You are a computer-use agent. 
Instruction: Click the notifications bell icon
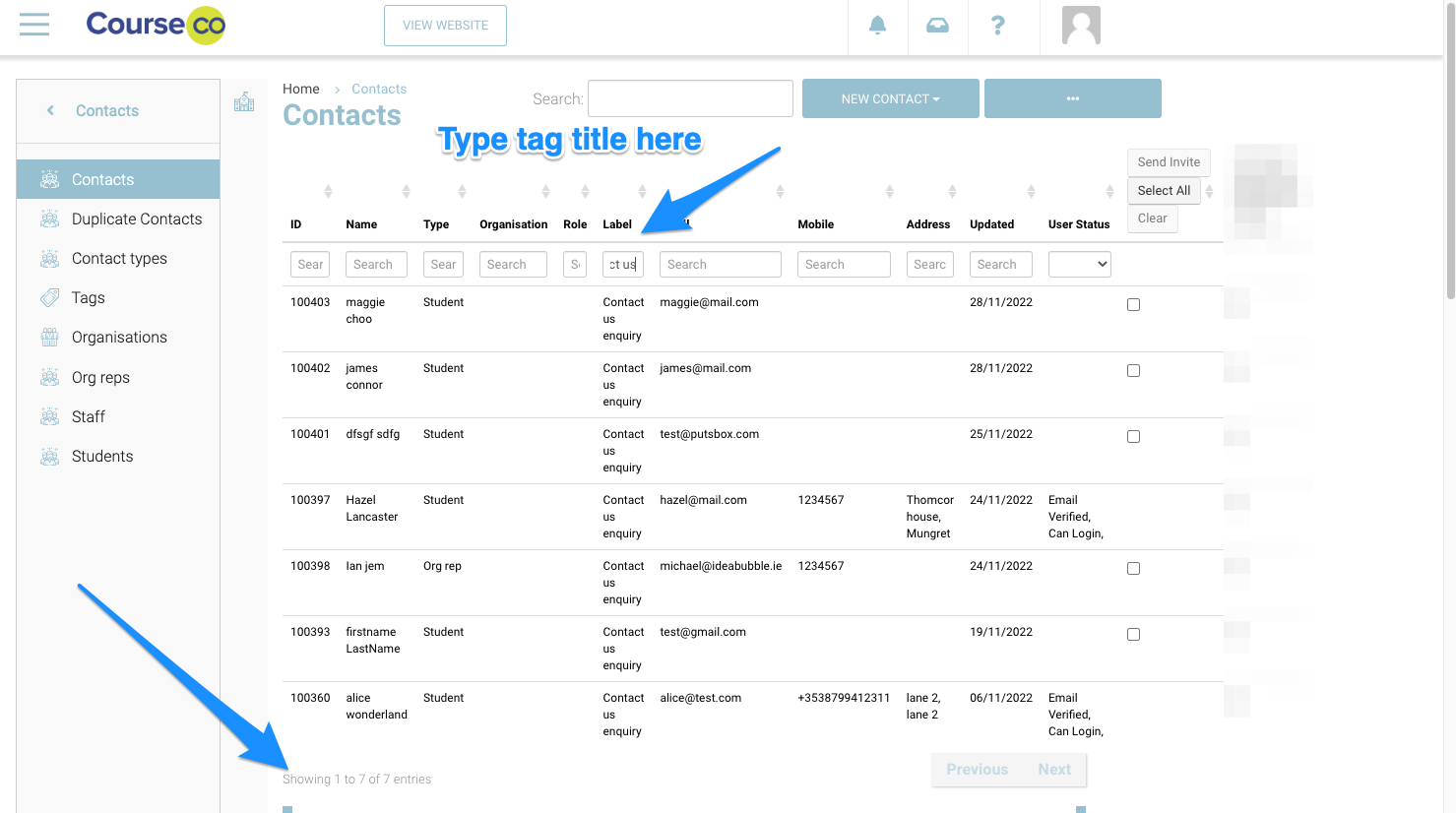877,26
